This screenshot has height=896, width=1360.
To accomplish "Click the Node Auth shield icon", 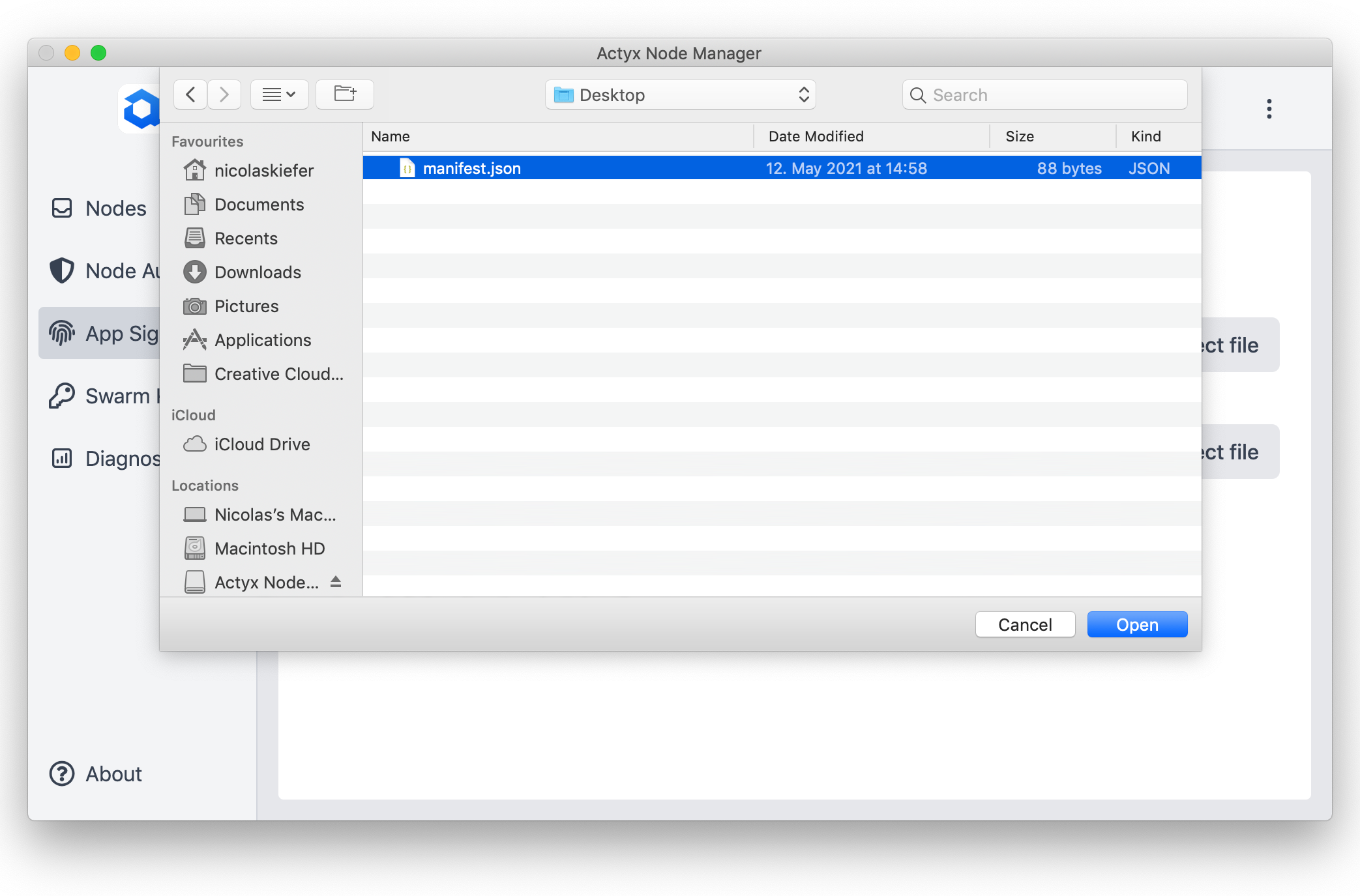I will pyautogui.click(x=62, y=270).
